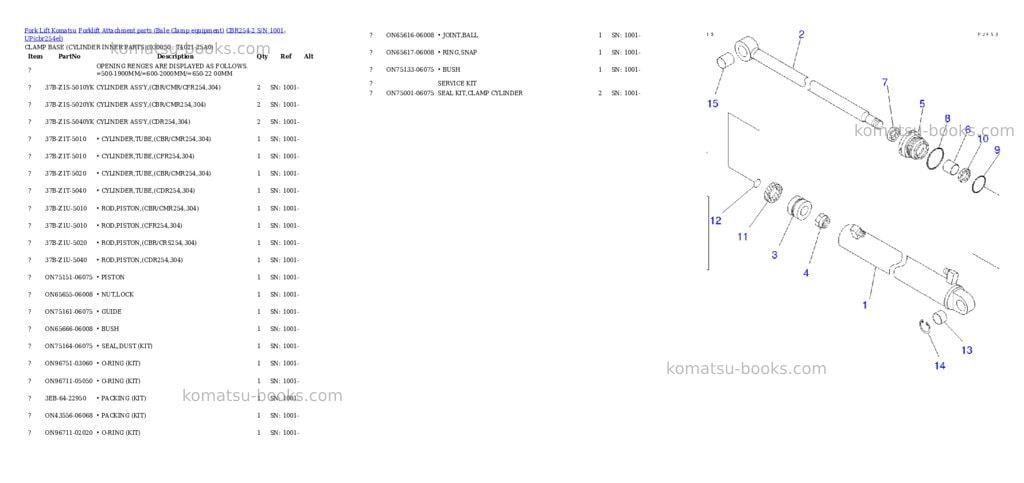
Task: Click diagram callout number 11
Action: click(743, 237)
